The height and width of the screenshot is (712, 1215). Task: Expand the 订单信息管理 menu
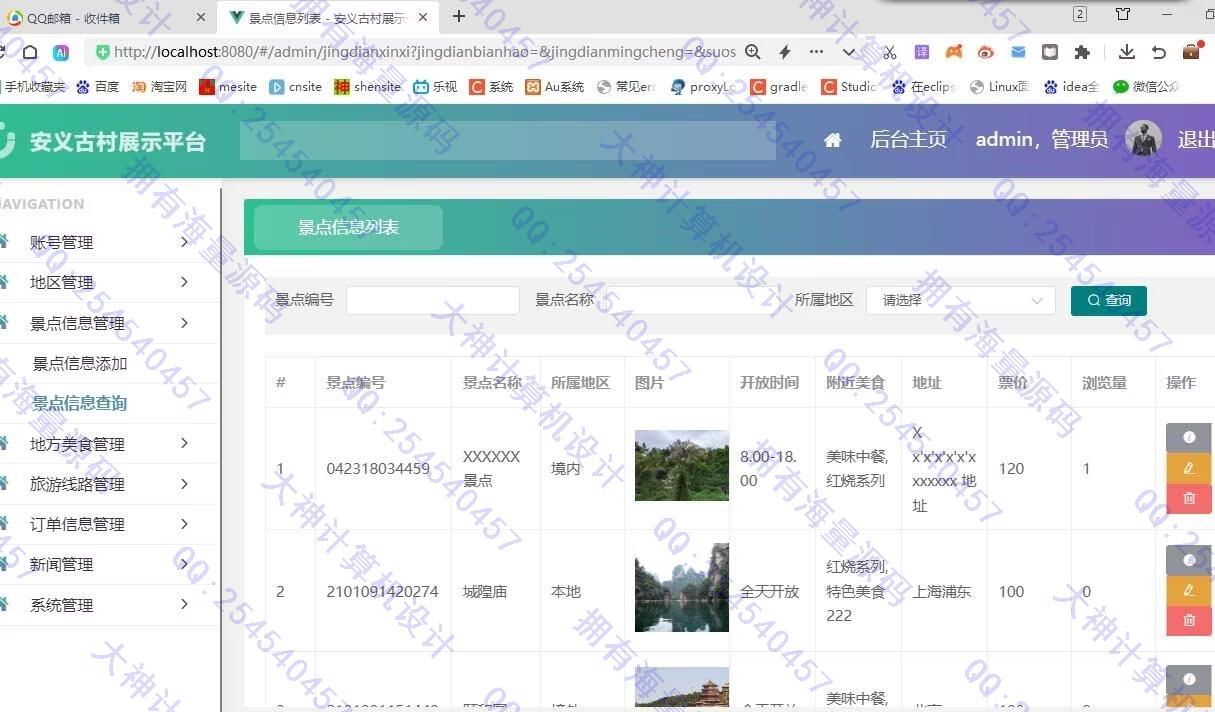coord(108,524)
